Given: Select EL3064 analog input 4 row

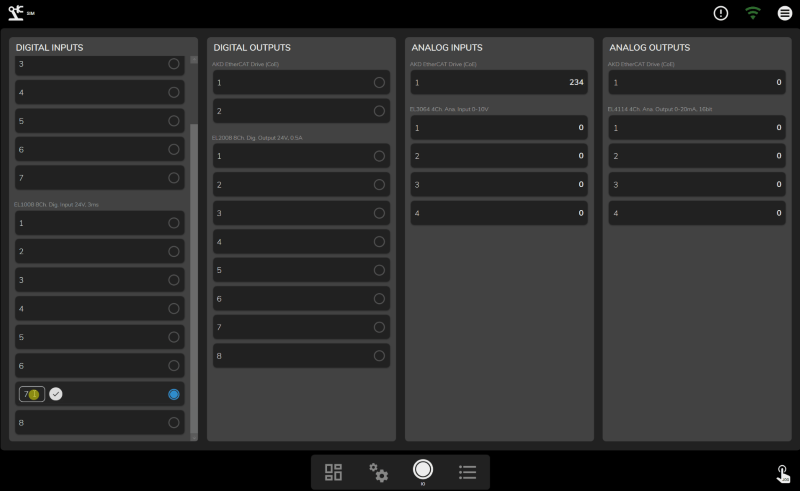Looking at the screenshot, I should click(x=499, y=213).
